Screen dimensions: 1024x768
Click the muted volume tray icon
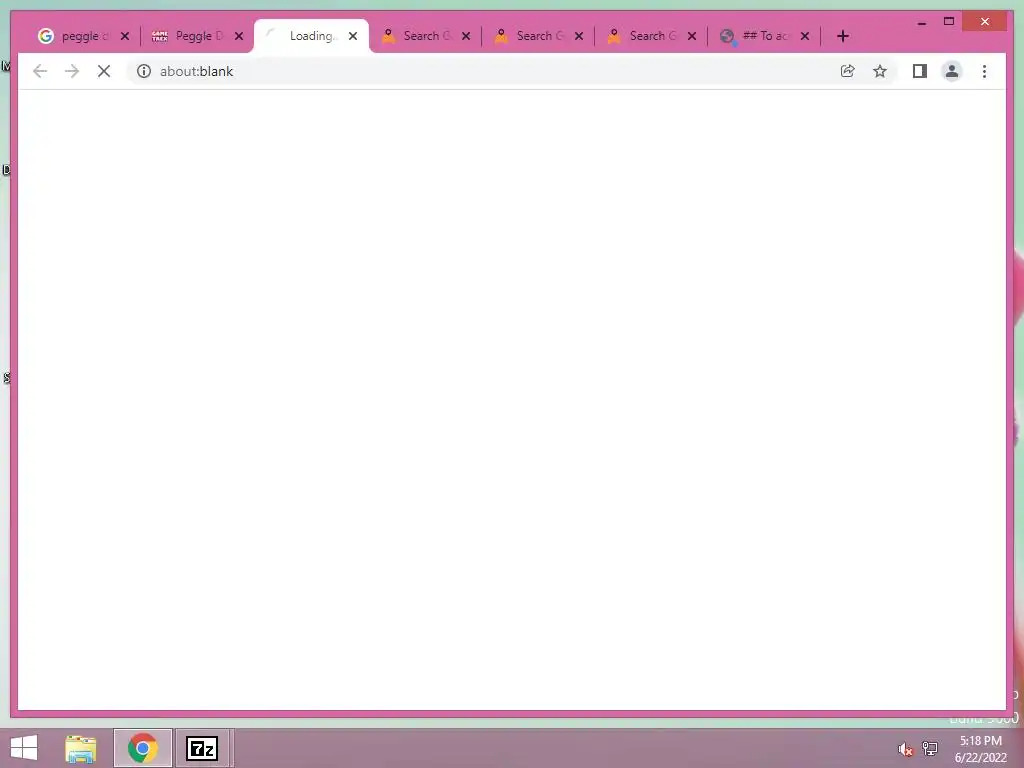[x=905, y=748]
